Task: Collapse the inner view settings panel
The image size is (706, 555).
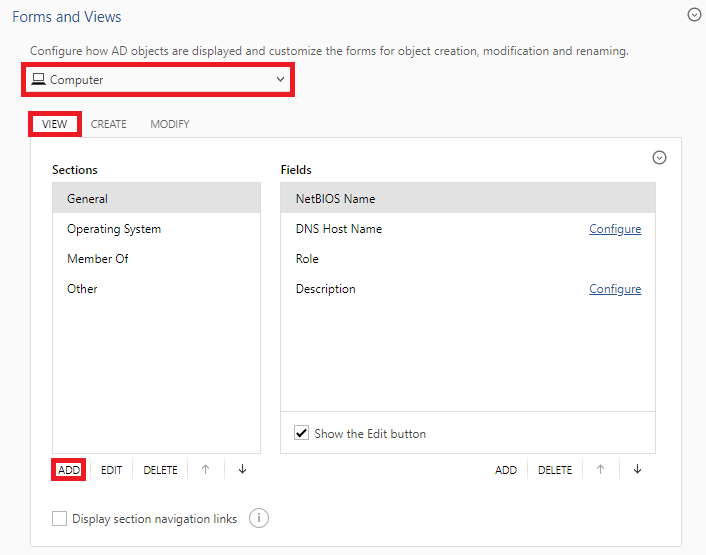Action: click(659, 158)
